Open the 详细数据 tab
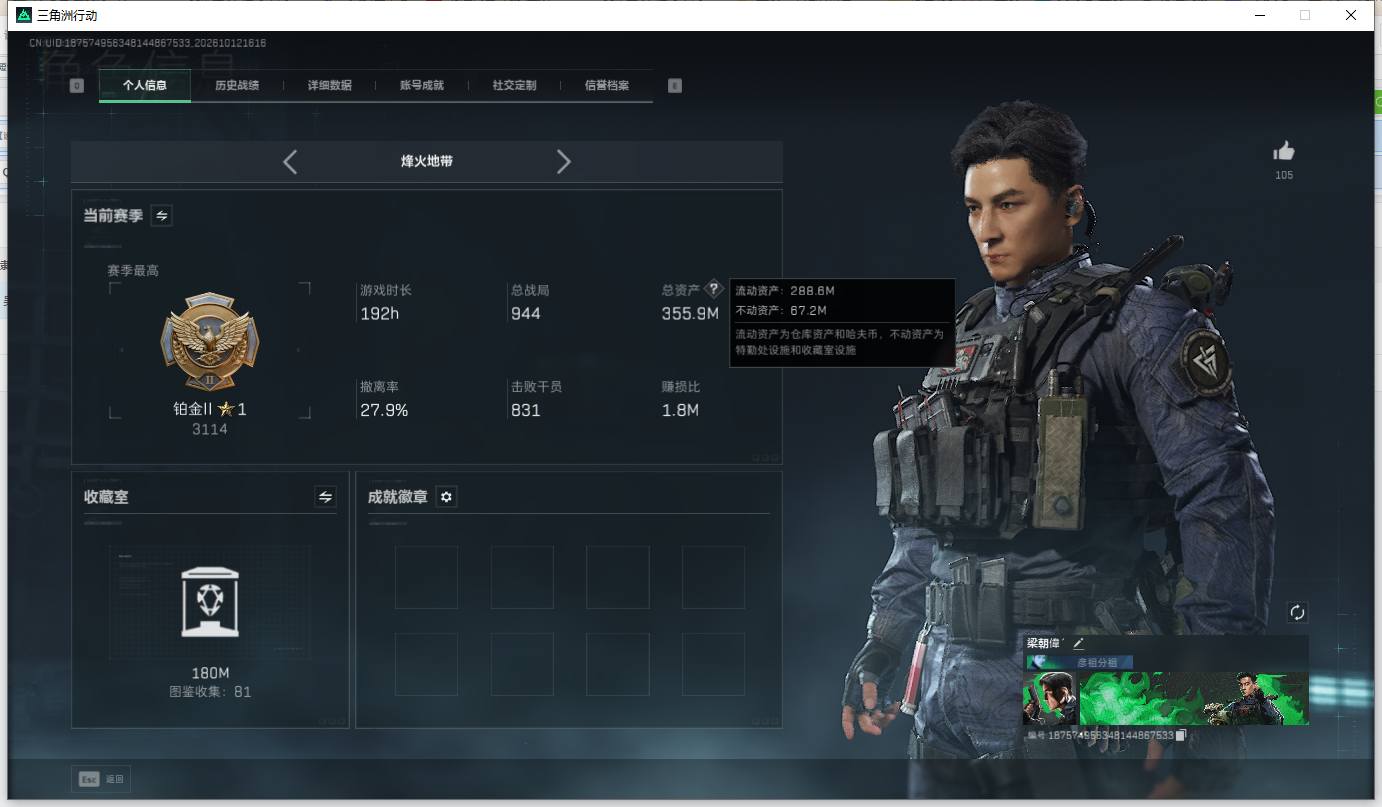 coord(330,85)
